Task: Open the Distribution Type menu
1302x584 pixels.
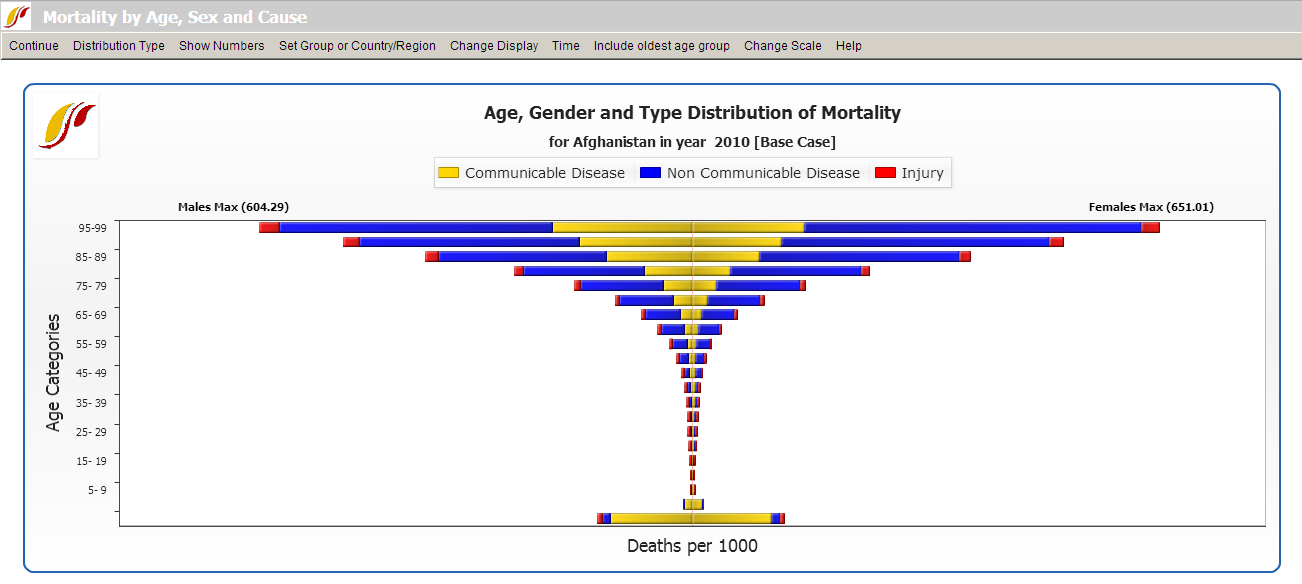Action: coord(118,45)
